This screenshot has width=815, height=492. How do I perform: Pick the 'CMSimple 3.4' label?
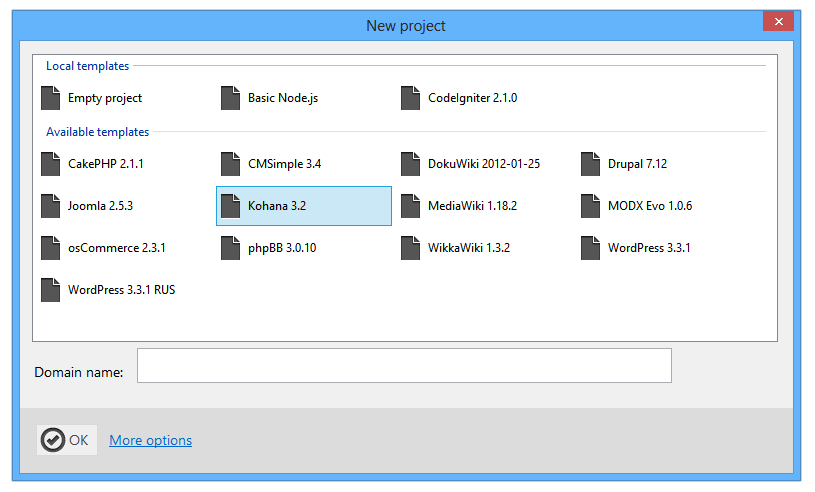pyautogui.click(x=284, y=164)
